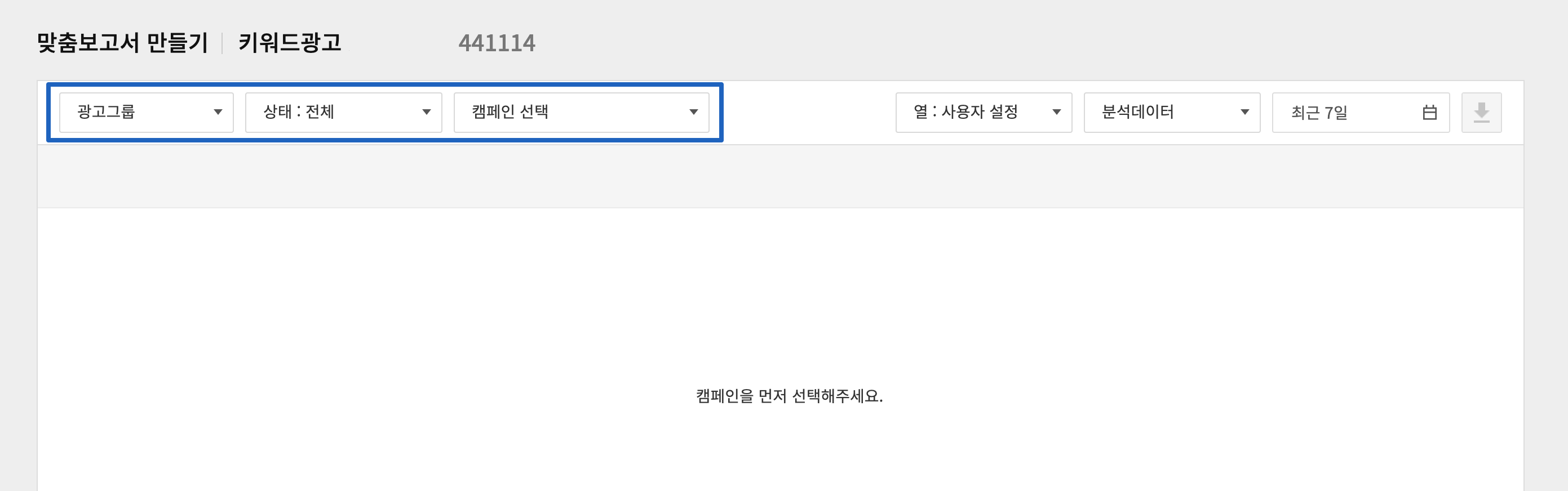1568x491 pixels.
Task: Open the 열 : 사용자 설정 column dropdown
Action: [x=984, y=113]
